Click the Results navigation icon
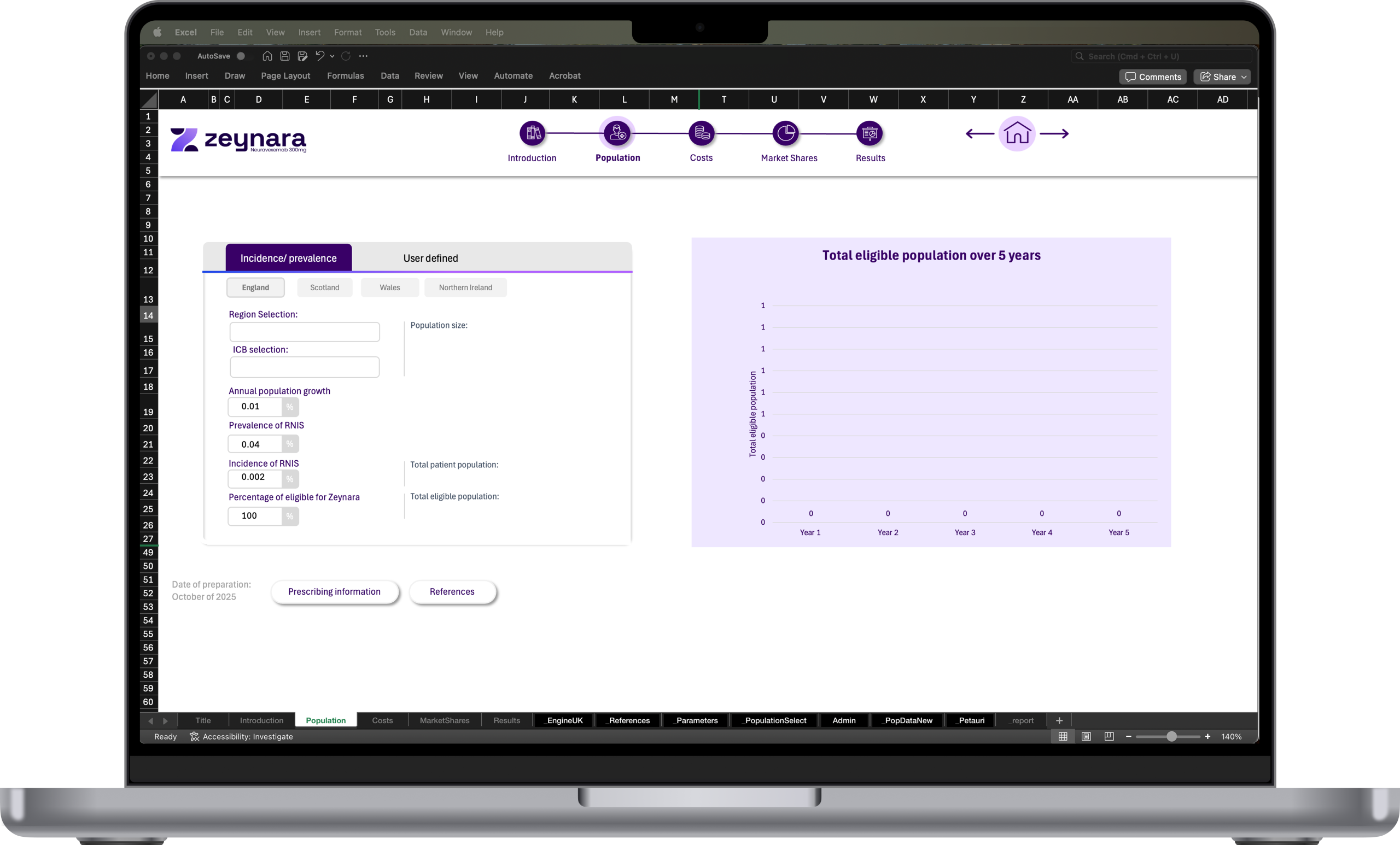 coord(870,133)
